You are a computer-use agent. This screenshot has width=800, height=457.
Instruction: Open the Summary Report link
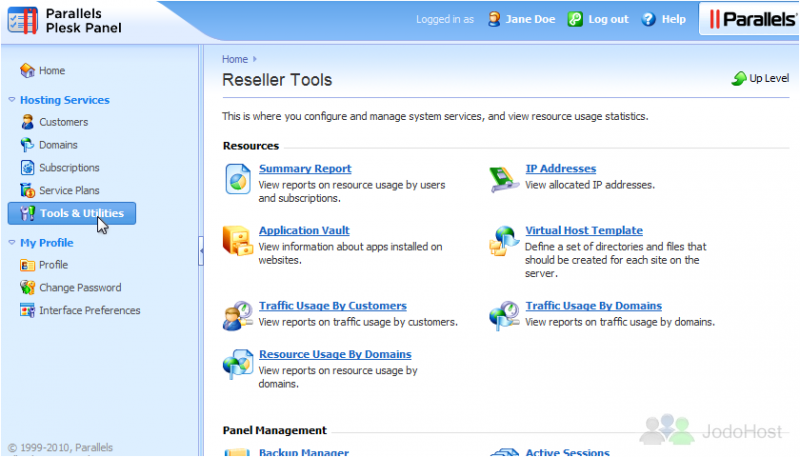[305, 169]
